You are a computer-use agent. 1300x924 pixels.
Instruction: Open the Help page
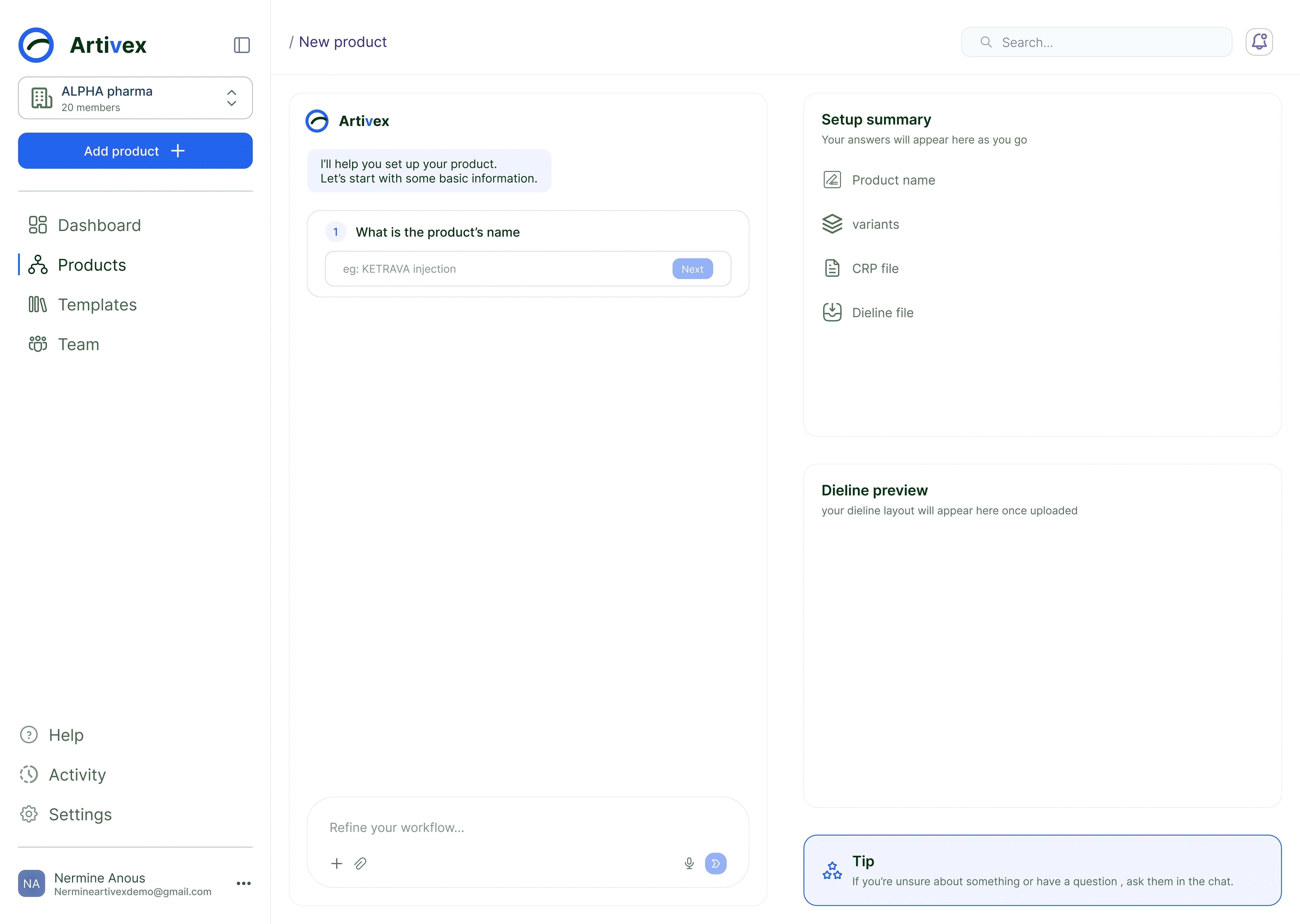pos(52,735)
